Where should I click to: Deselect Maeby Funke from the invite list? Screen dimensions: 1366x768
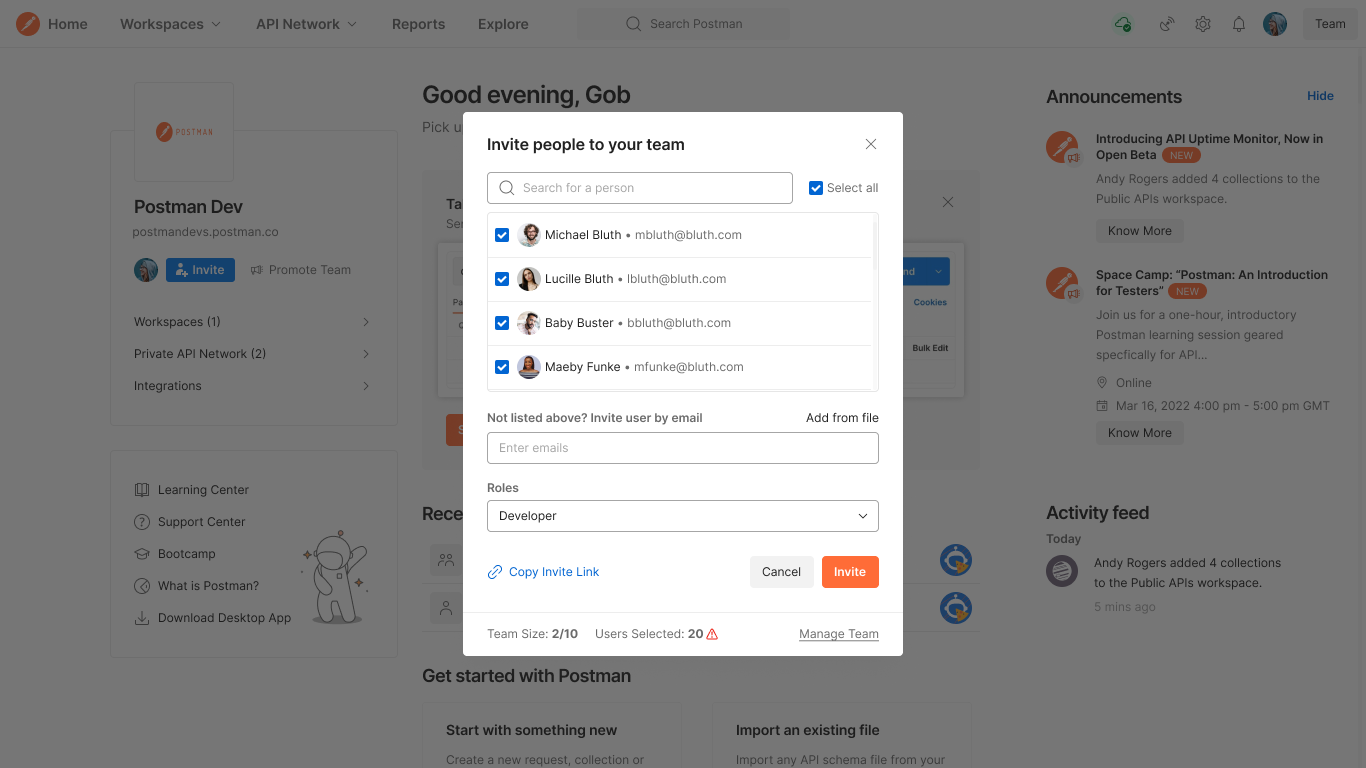click(x=502, y=367)
